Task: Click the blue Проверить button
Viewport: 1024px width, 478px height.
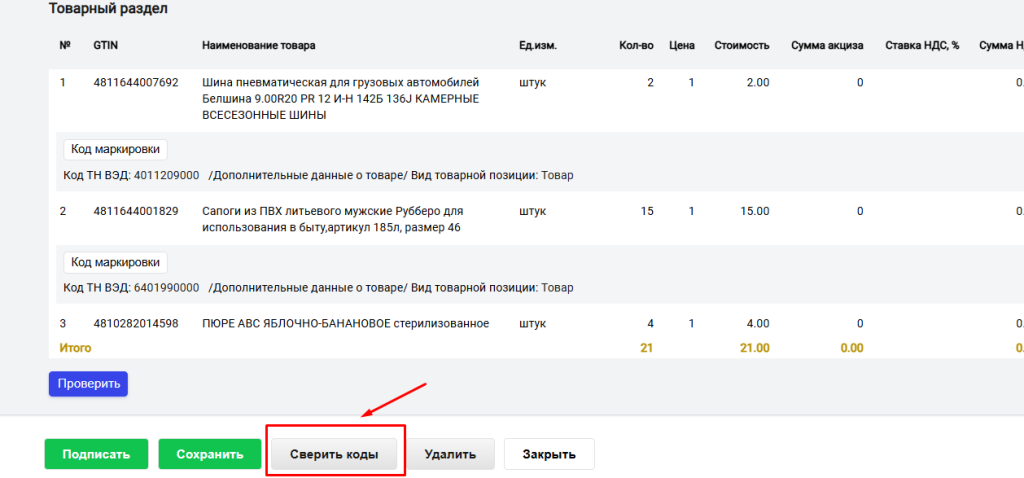Action: pos(88,383)
